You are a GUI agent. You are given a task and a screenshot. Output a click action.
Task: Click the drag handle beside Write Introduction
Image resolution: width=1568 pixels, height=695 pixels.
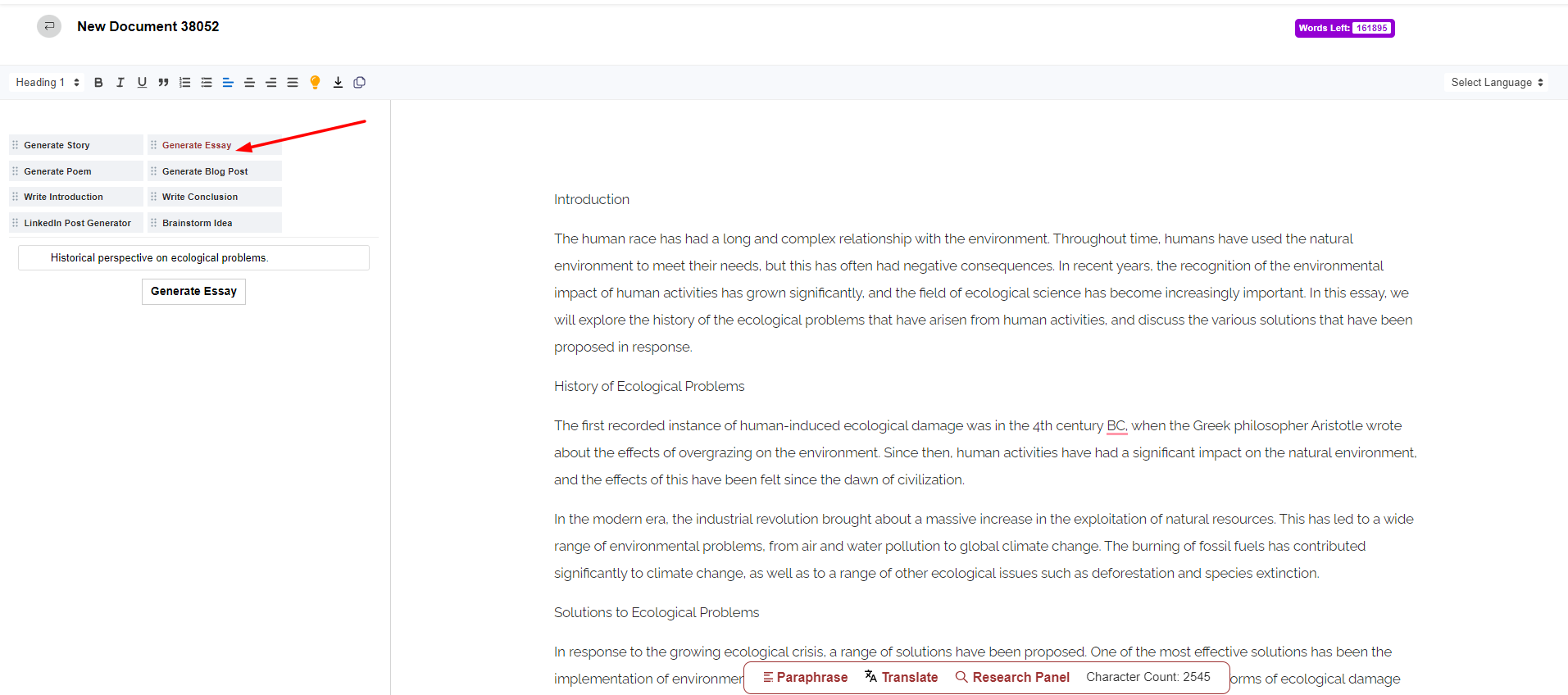[16, 197]
